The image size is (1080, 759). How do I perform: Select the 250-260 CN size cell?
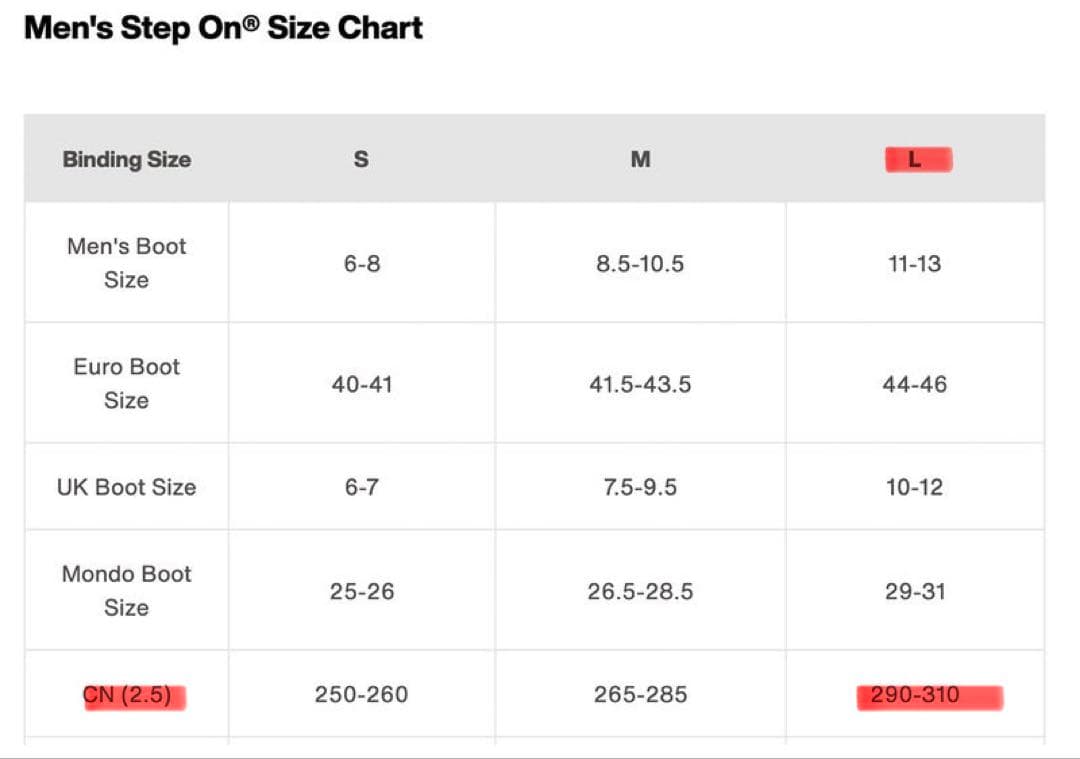361,694
